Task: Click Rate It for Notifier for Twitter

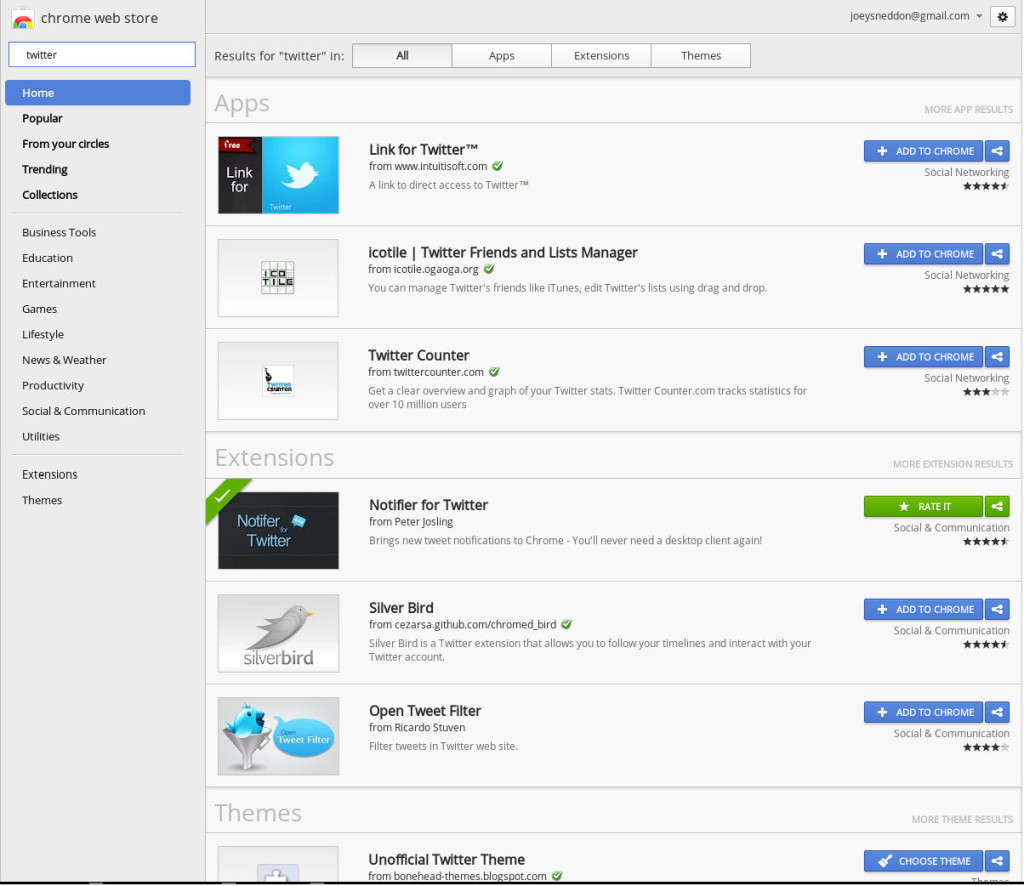Action: point(923,506)
